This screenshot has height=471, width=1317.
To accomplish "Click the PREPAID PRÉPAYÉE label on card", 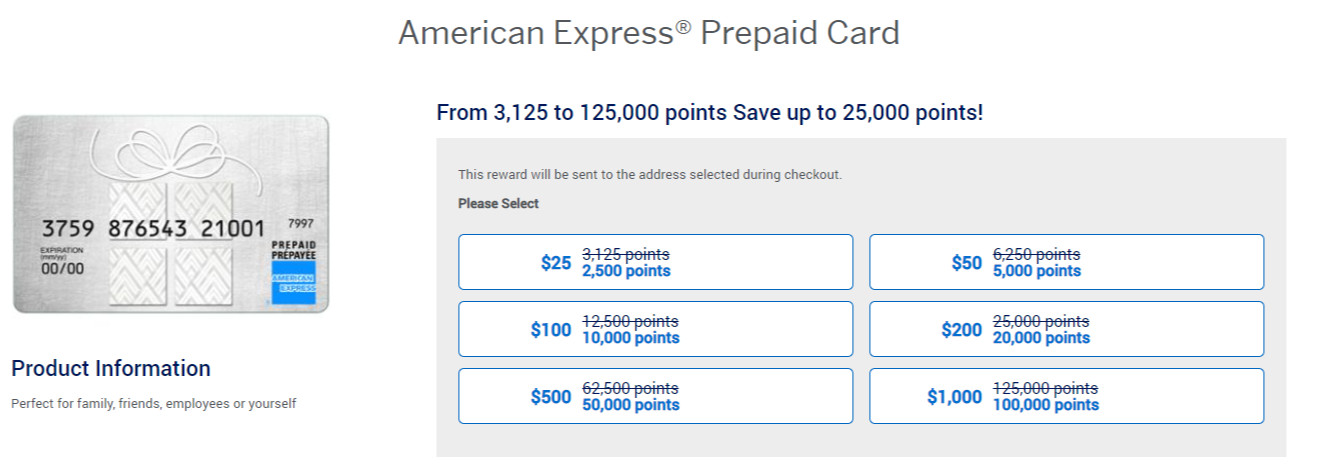I will coord(293,250).
